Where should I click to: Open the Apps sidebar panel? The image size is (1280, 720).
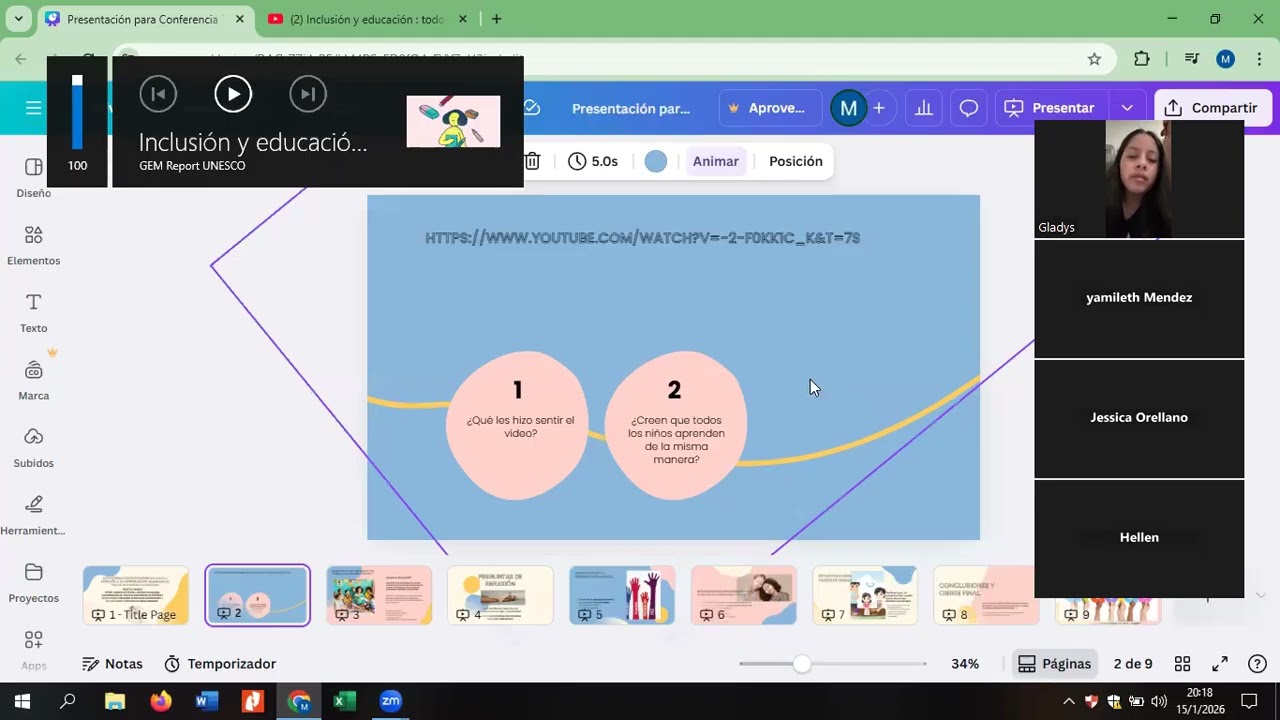coord(33,649)
